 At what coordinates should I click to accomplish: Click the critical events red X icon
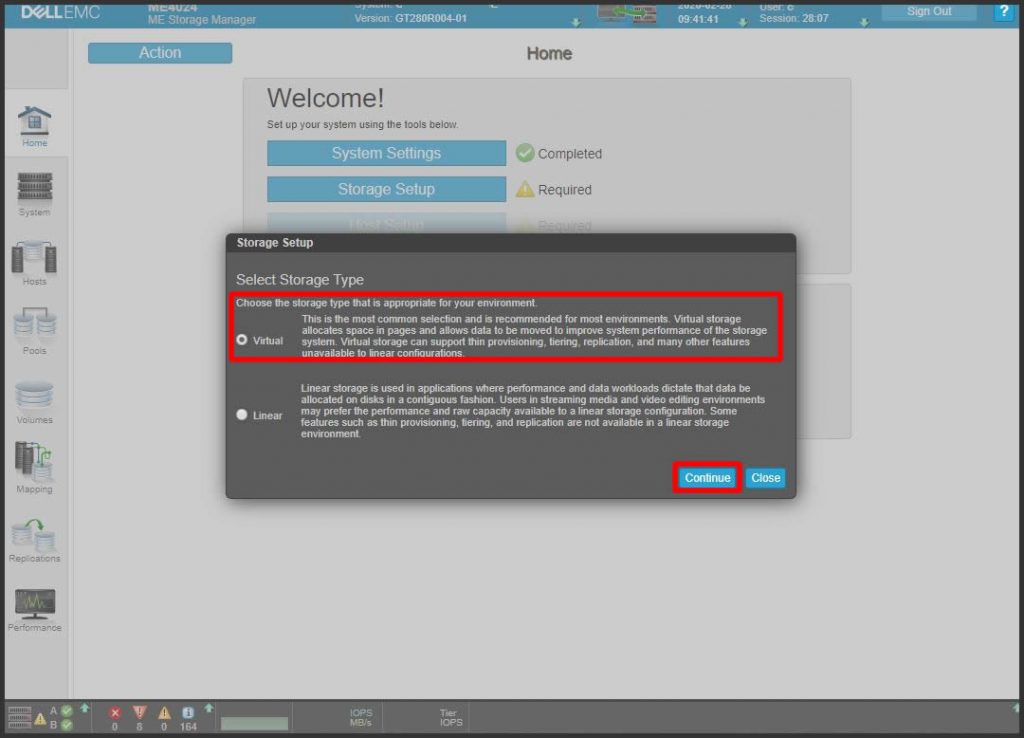click(x=115, y=713)
